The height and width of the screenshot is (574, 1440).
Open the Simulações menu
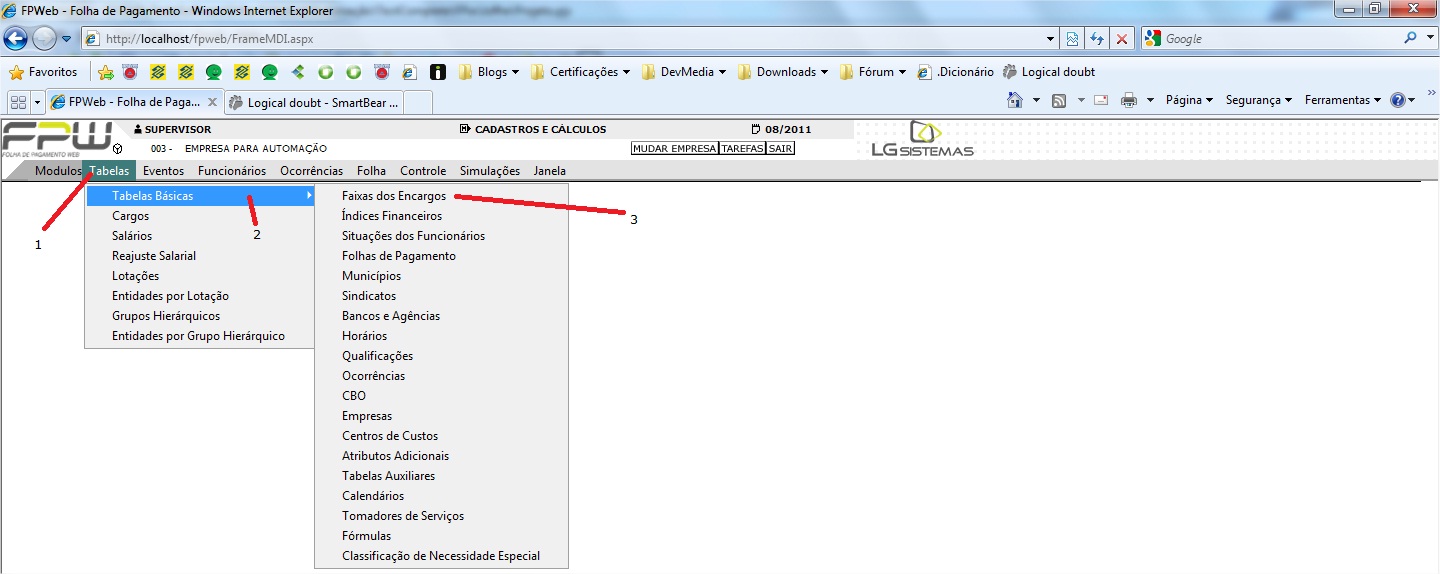pyautogui.click(x=490, y=171)
